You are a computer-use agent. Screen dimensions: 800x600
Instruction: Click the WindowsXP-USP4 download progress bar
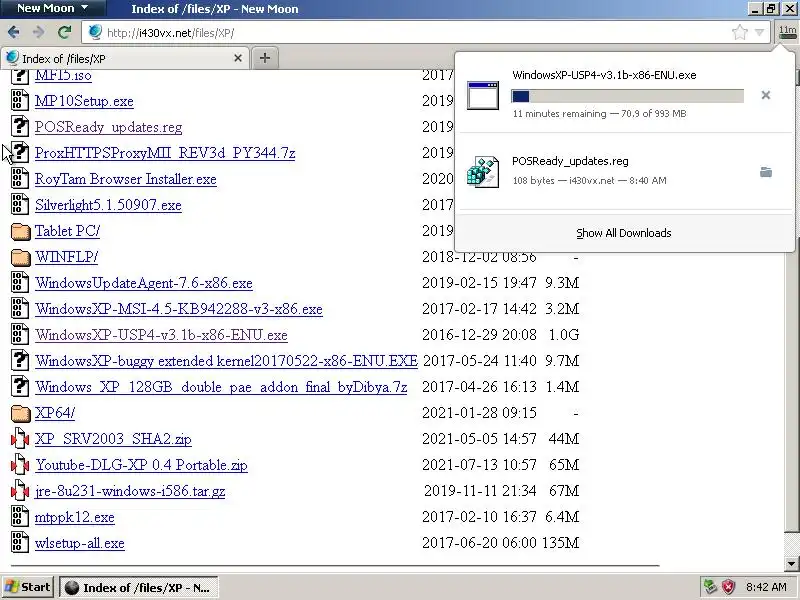pos(628,96)
